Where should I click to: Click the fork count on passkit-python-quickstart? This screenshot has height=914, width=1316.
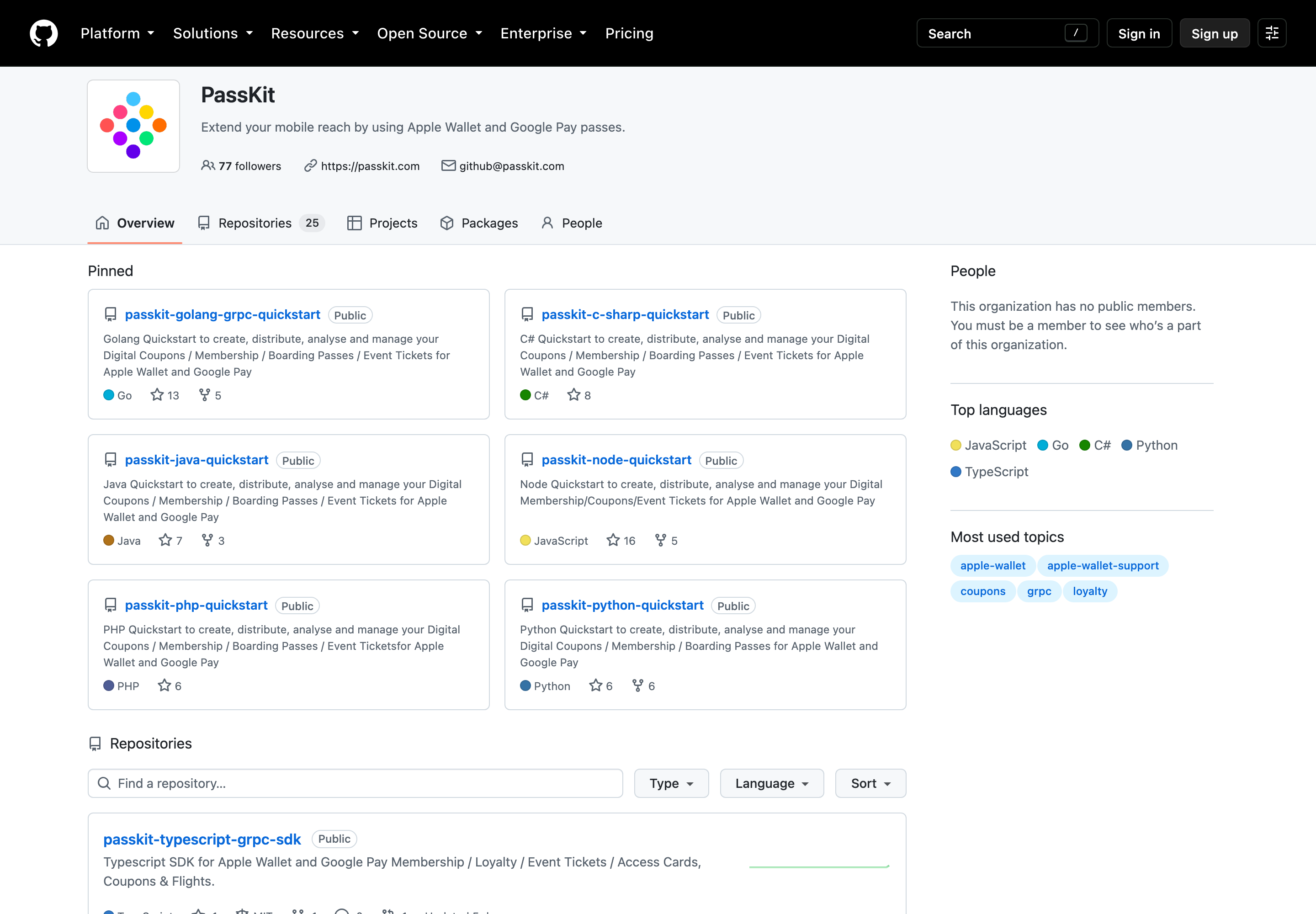644,686
